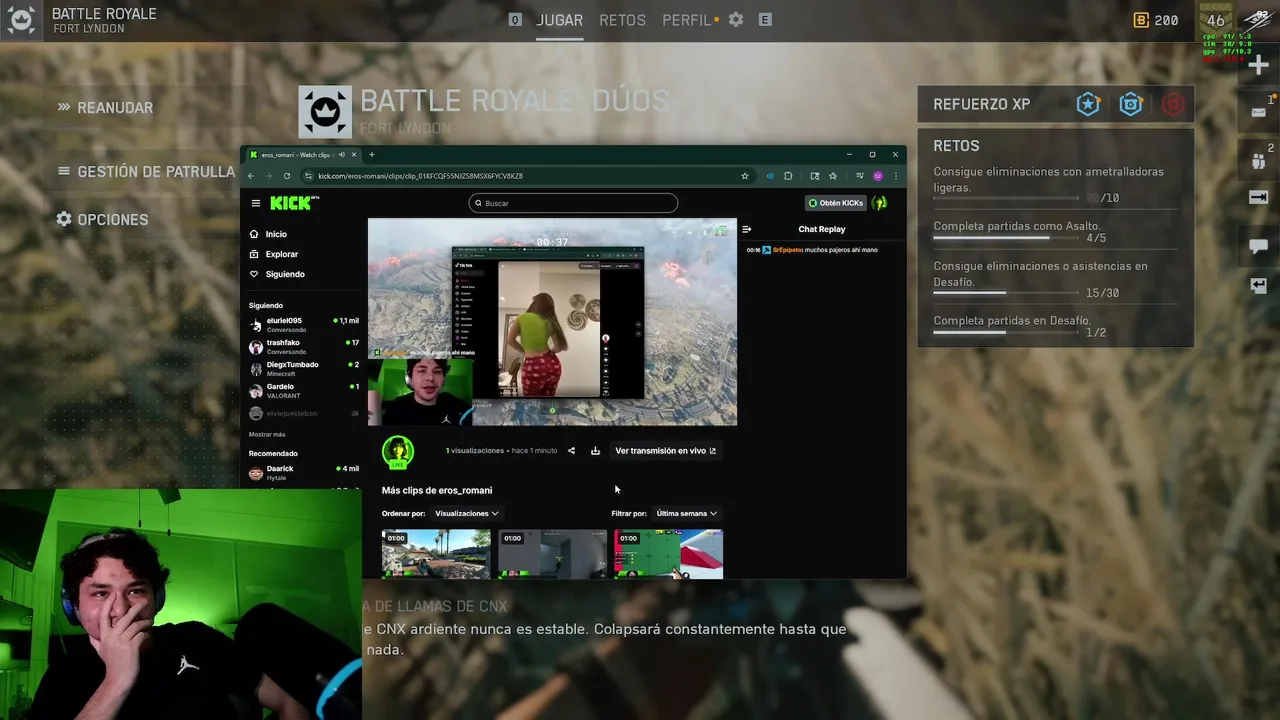Open the squad members icon showing 2

pyautogui.click(x=1259, y=161)
